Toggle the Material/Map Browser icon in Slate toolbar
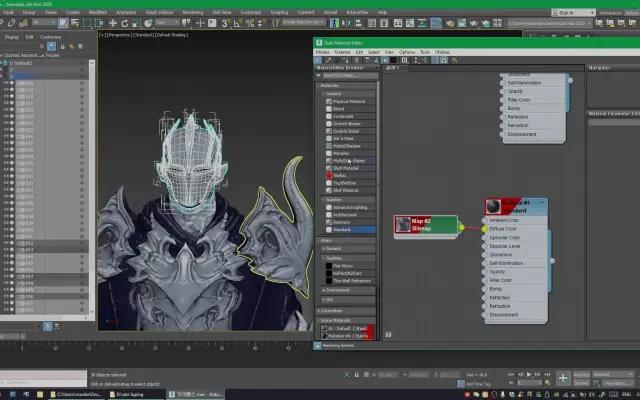 click(x=435, y=60)
